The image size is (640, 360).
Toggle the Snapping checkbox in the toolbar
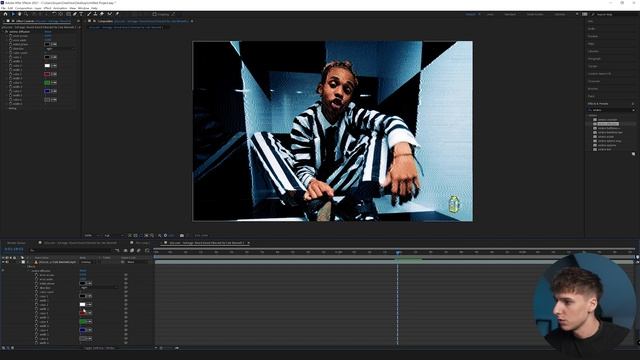point(154,14)
